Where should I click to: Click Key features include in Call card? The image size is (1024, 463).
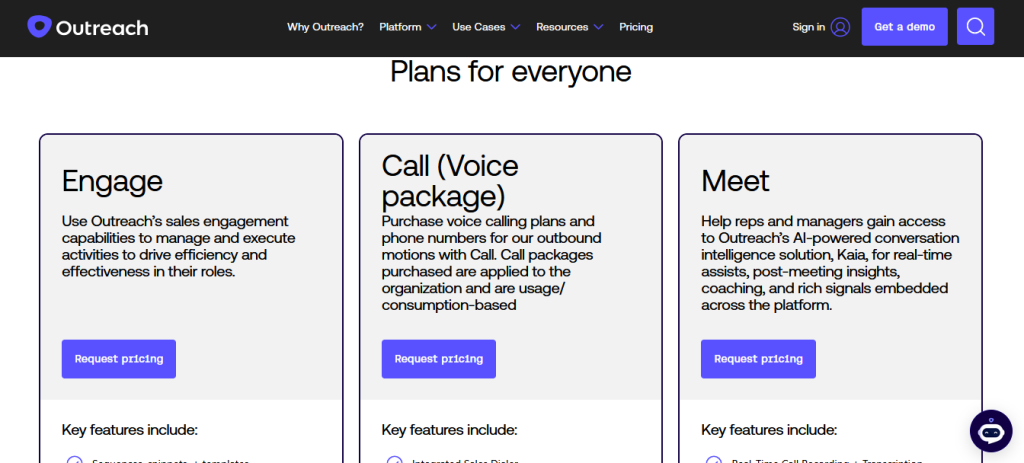coord(449,430)
